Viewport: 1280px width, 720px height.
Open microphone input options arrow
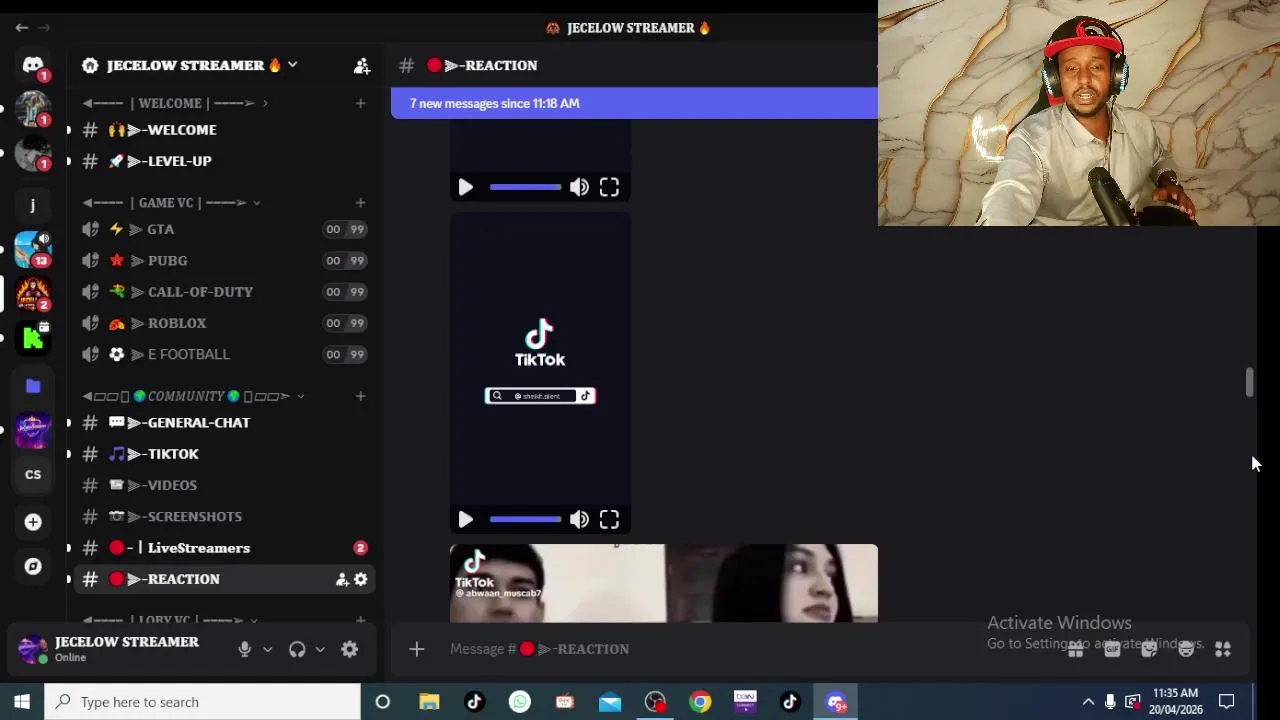pos(267,650)
